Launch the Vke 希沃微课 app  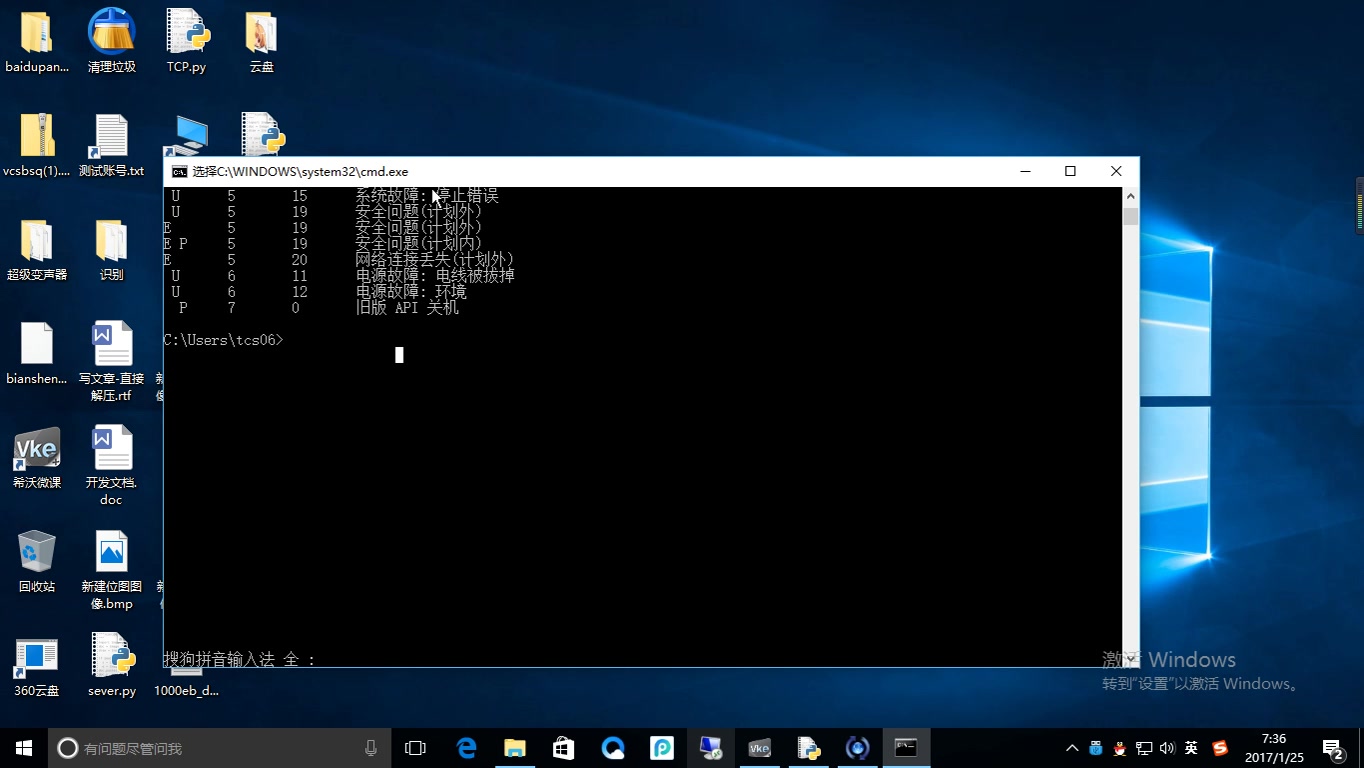[x=37, y=448]
